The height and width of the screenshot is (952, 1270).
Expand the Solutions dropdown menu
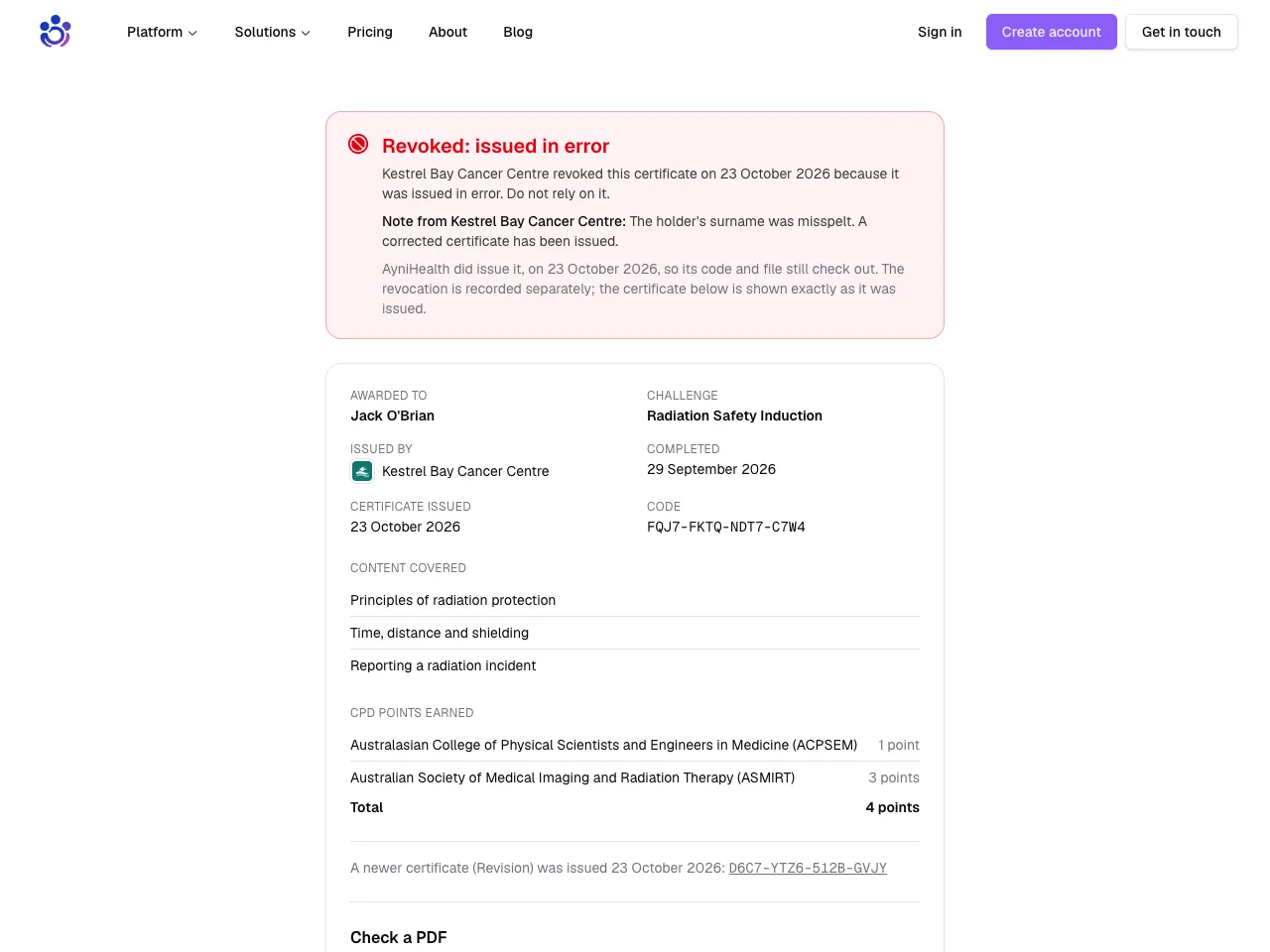coord(273,32)
